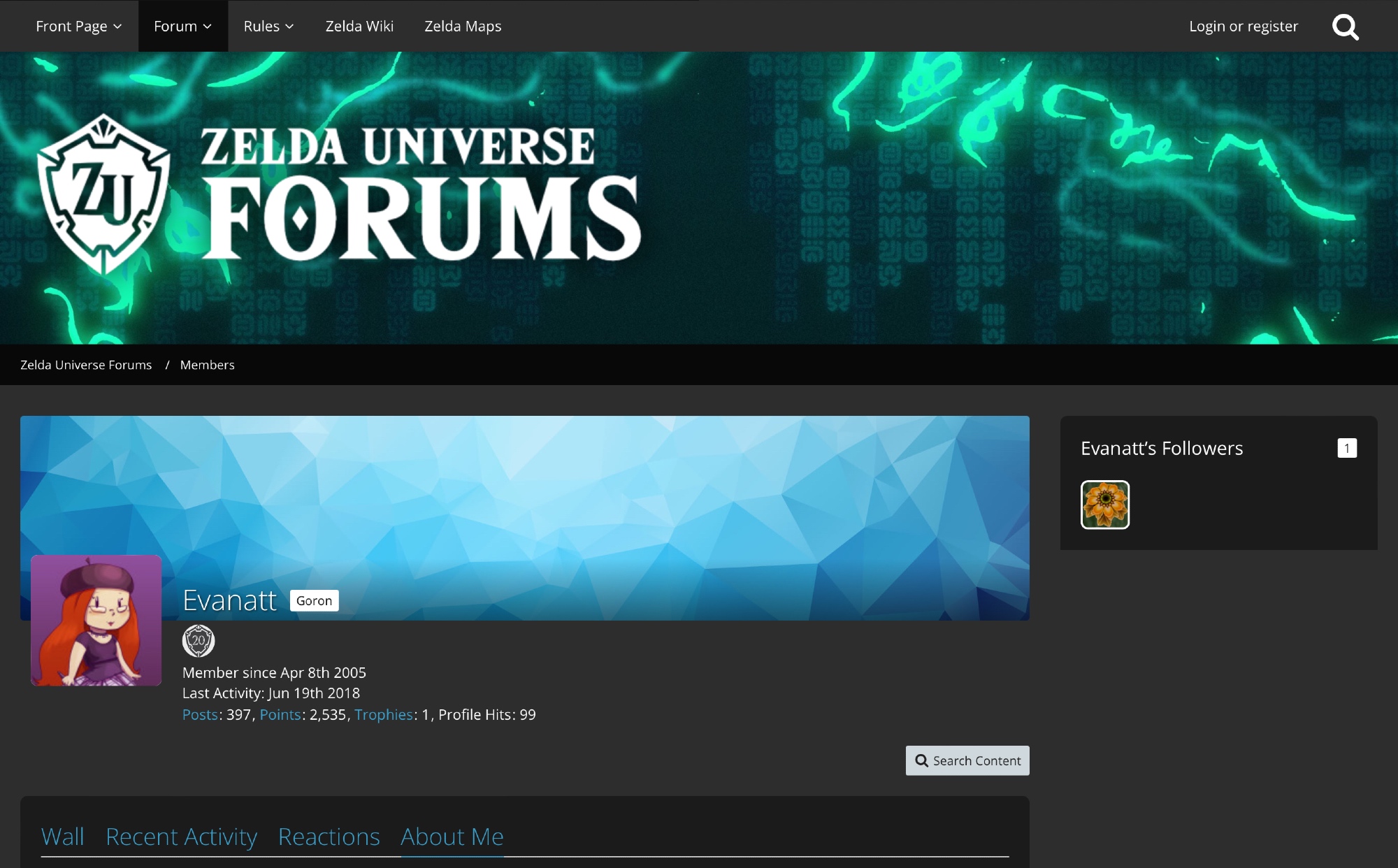Open the Zelda Wiki menu item
The image size is (1398, 868).
click(359, 27)
